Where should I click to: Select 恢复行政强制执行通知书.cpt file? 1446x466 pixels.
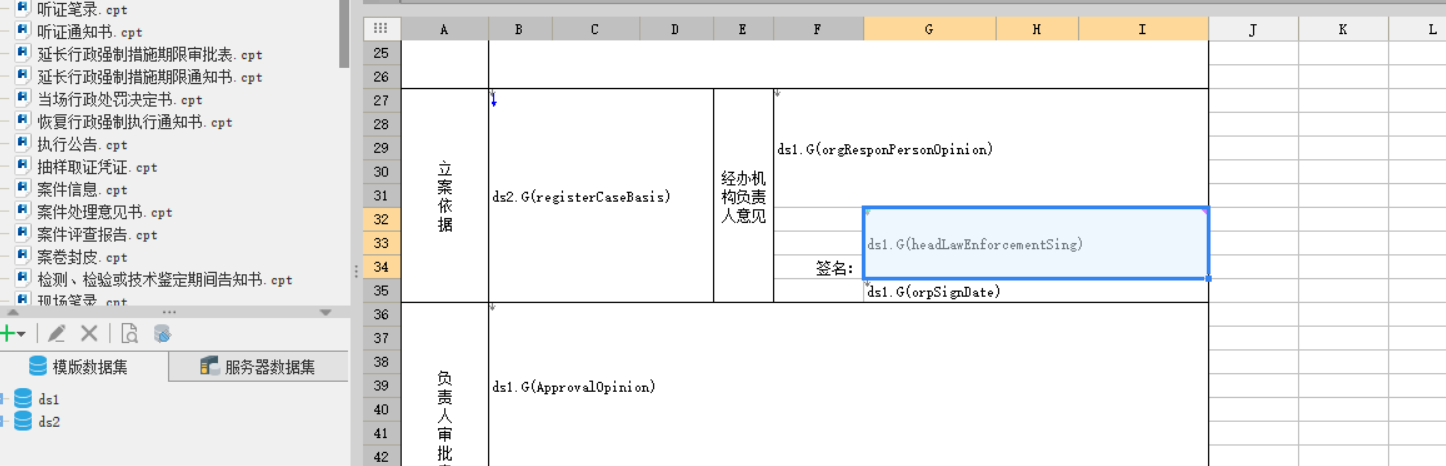click(135, 122)
